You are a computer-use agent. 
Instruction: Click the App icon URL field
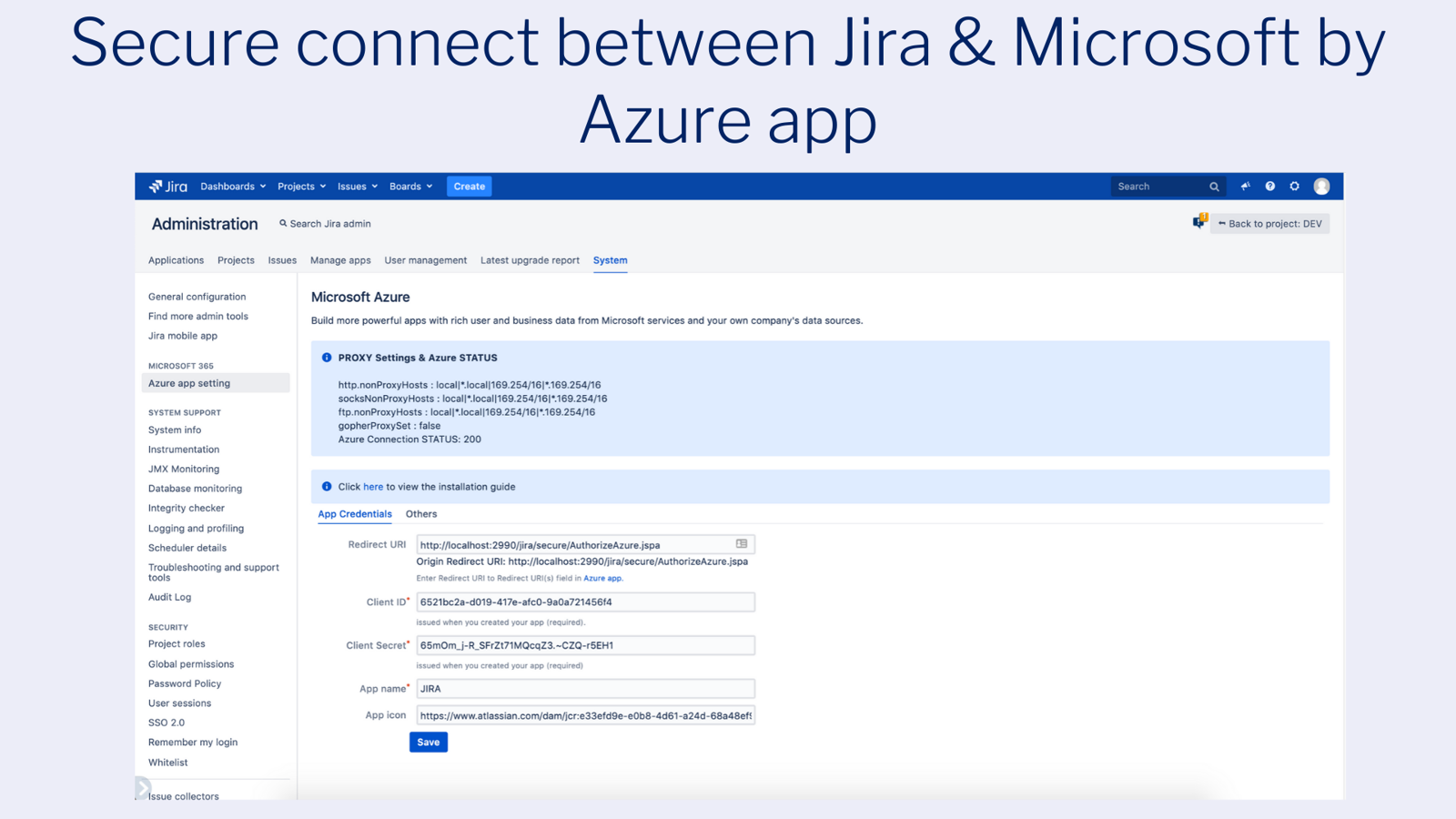585,715
